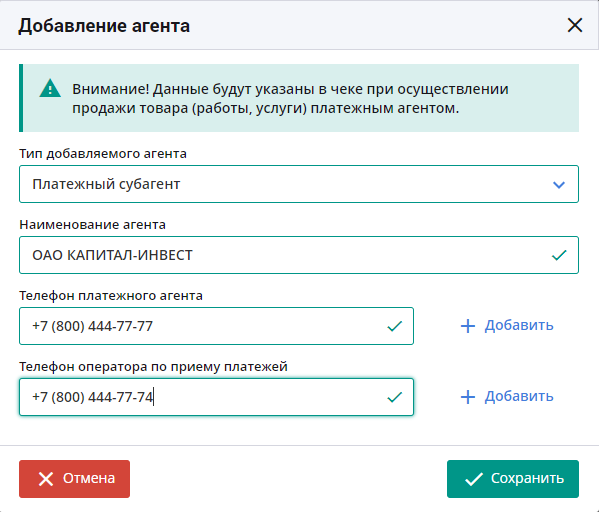This screenshot has width=599, height=512.
Task: Click the checkmark icon on Сохранить button
Action: point(474,479)
